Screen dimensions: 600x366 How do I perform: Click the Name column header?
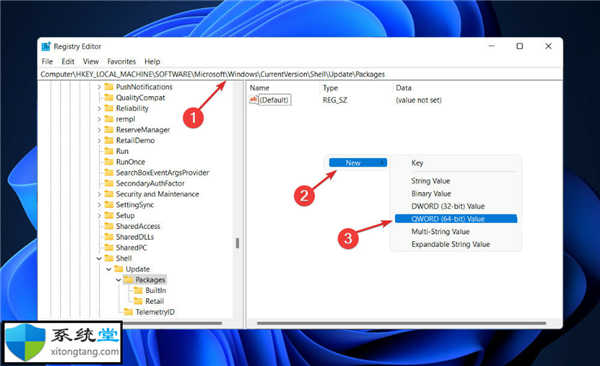259,88
